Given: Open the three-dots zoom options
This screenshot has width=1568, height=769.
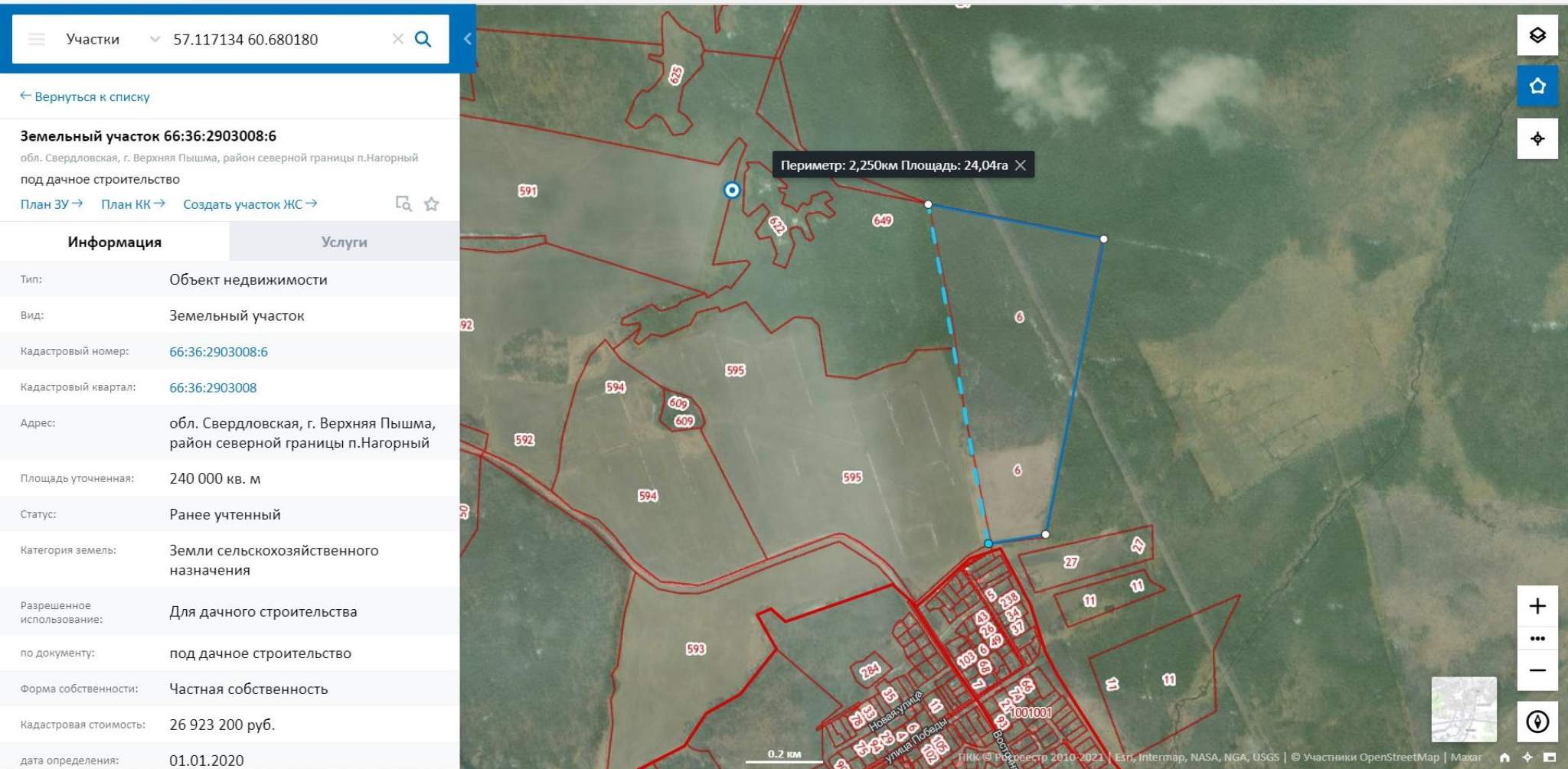Looking at the screenshot, I should tap(1537, 638).
